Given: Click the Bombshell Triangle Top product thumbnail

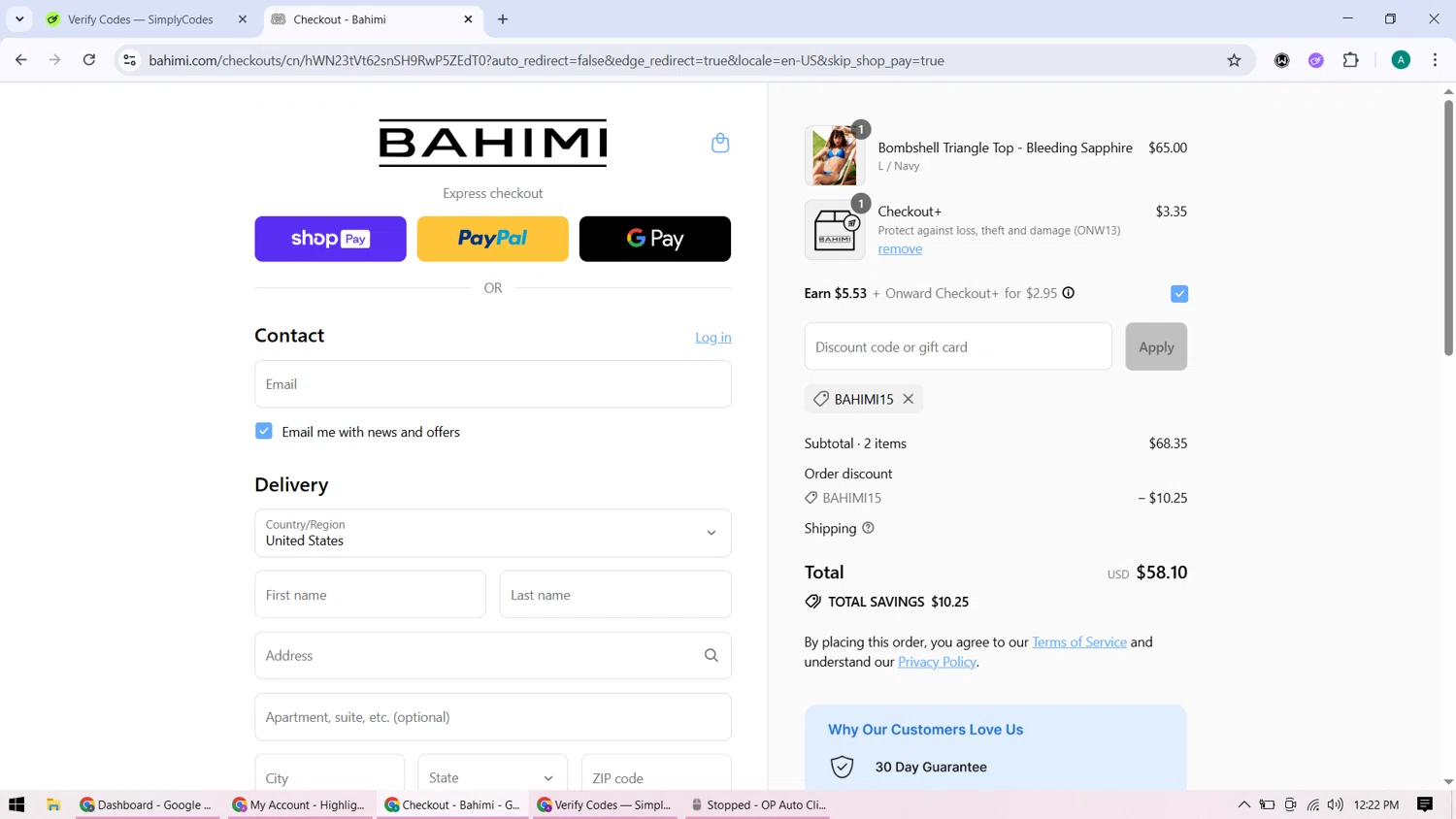Looking at the screenshot, I should [835, 155].
